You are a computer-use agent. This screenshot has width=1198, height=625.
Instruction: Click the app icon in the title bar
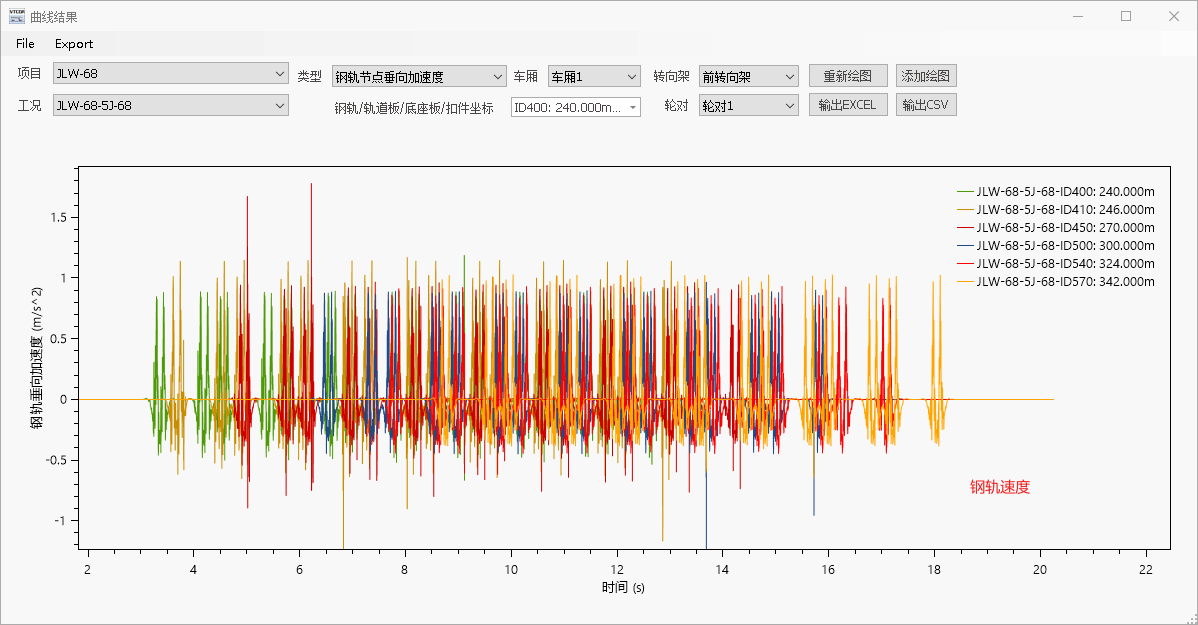point(17,16)
